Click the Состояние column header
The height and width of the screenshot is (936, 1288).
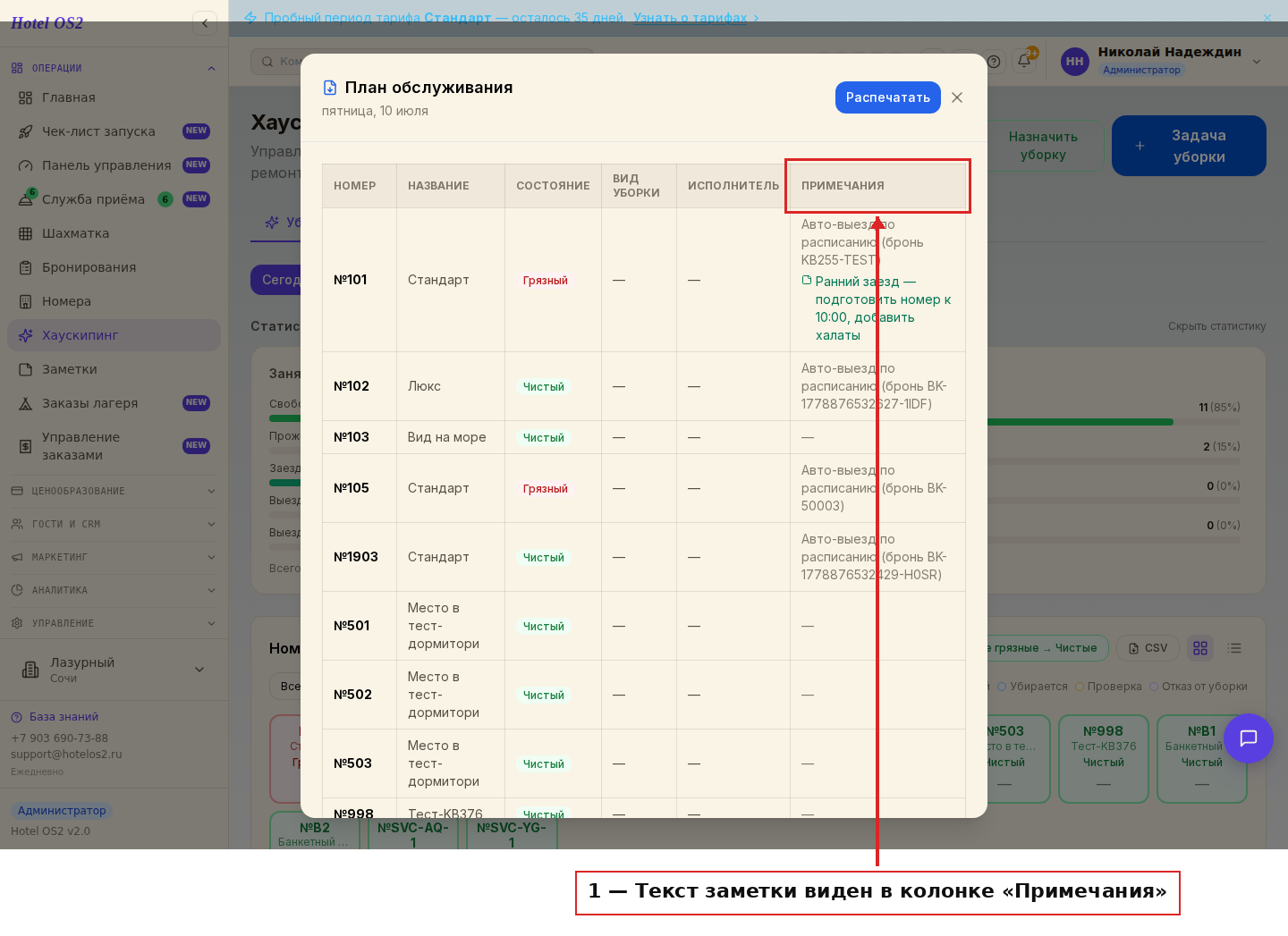(x=553, y=186)
